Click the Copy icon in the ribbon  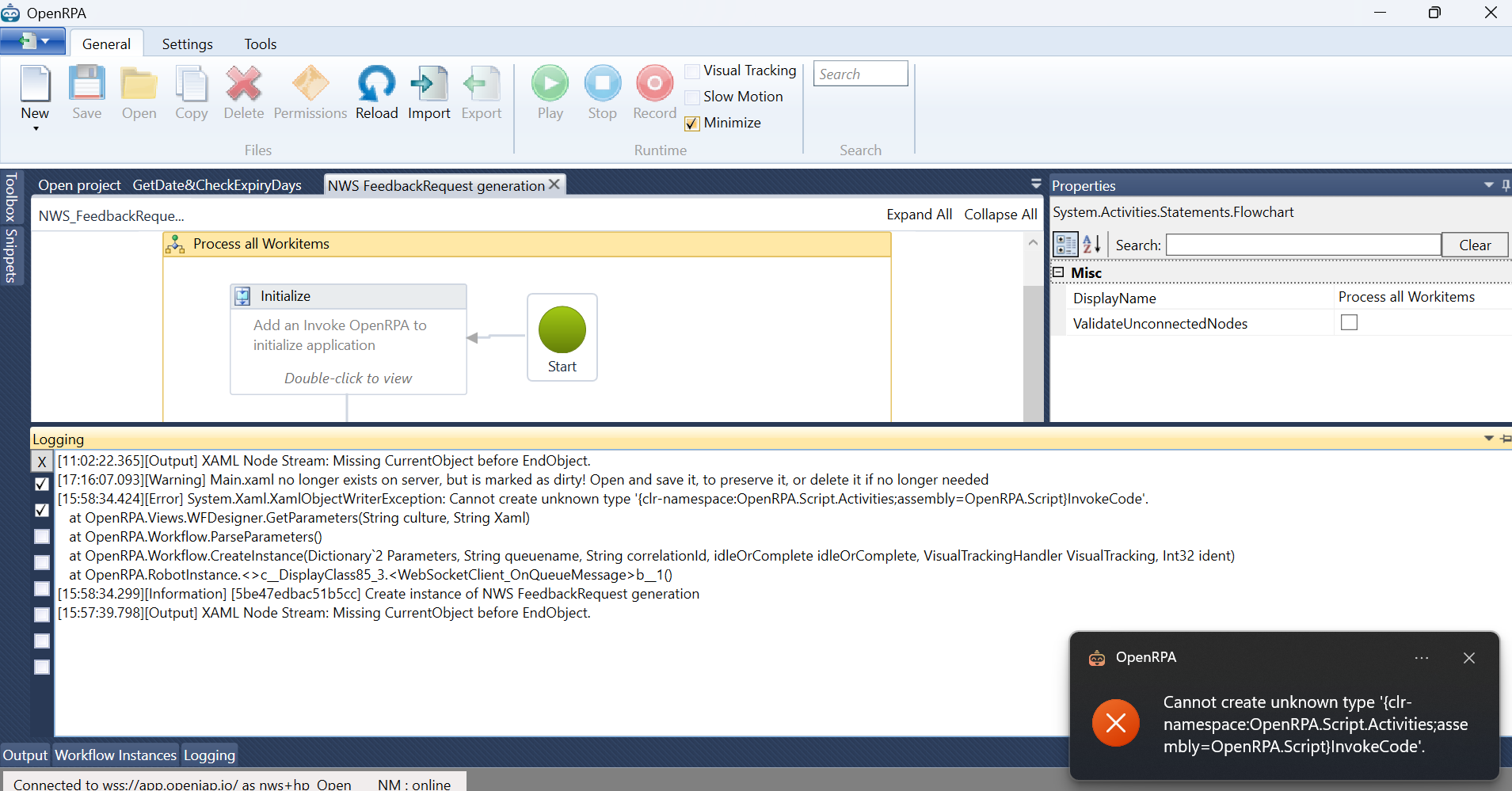(192, 84)
